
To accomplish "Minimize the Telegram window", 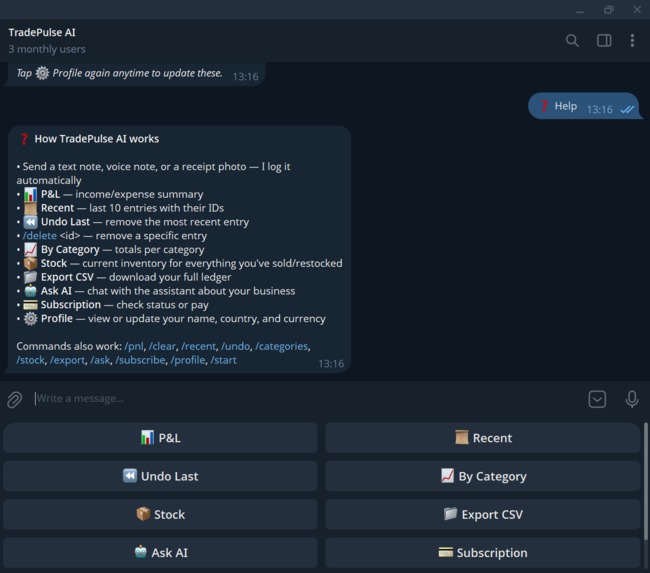I will click(x=580, y=10).
